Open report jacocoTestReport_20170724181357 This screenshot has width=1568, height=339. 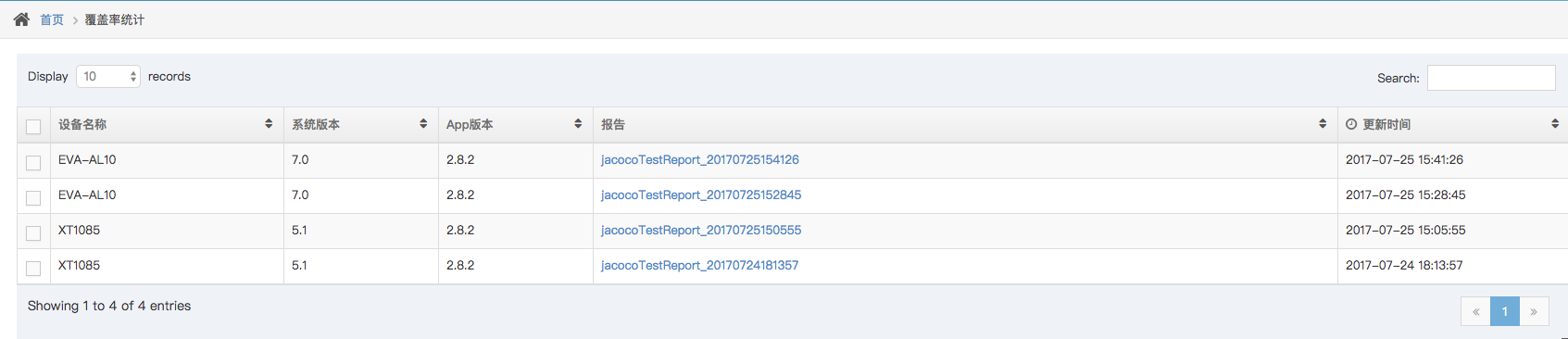coord(699,265)
